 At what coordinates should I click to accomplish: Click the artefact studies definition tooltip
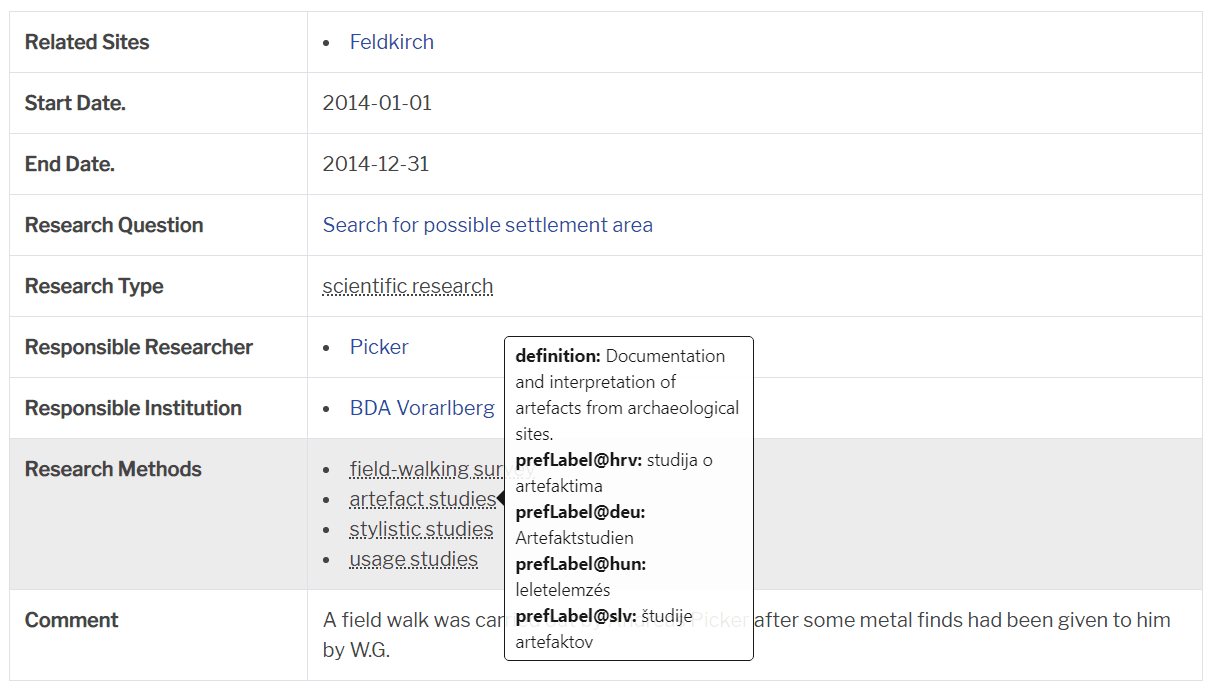point(628,393)
